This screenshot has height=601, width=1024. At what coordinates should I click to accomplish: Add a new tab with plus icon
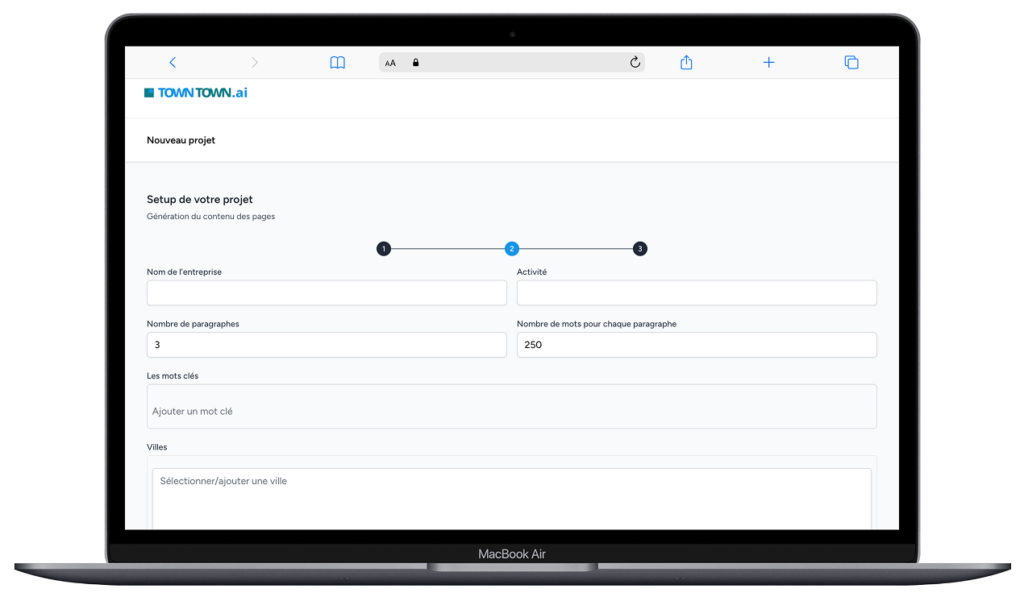[768, 62]
